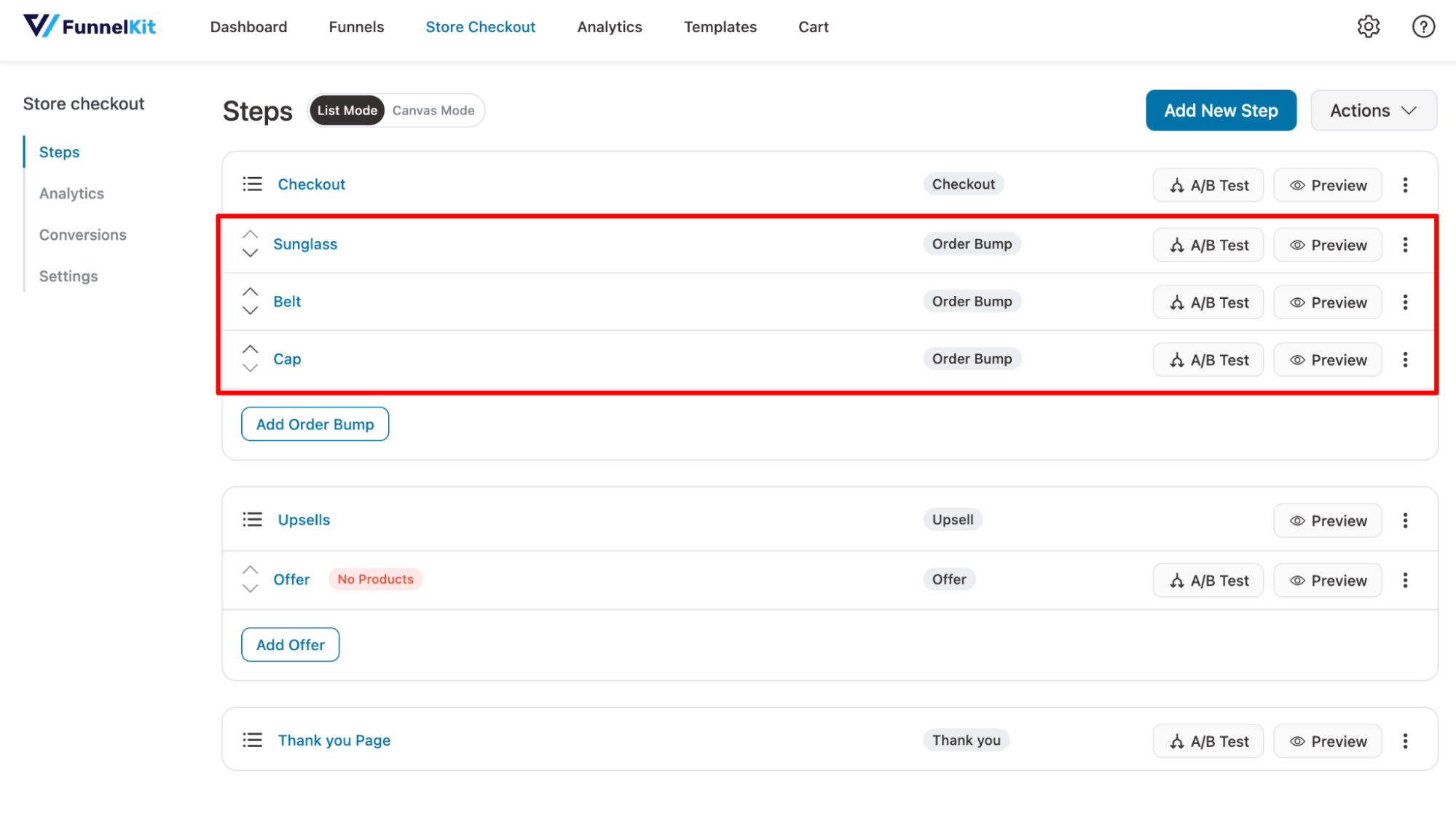Open the three-dot menu for Upsells row
Screen dimensions: 1456x833
(1405, 521)
